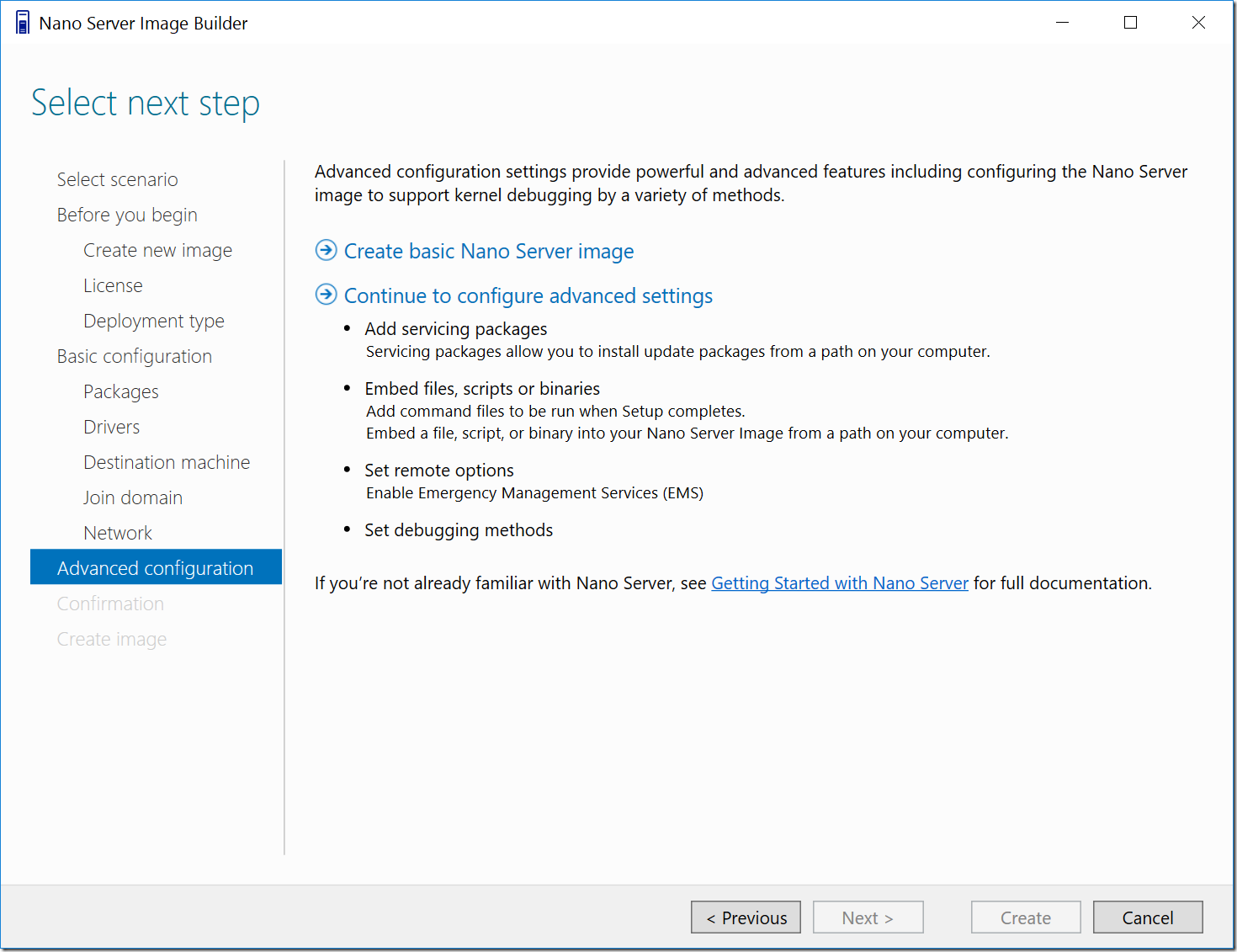Click 'Add command files to be run' line
The image size is (1237, 952).
pyautogui.click(x=555, y=412)
